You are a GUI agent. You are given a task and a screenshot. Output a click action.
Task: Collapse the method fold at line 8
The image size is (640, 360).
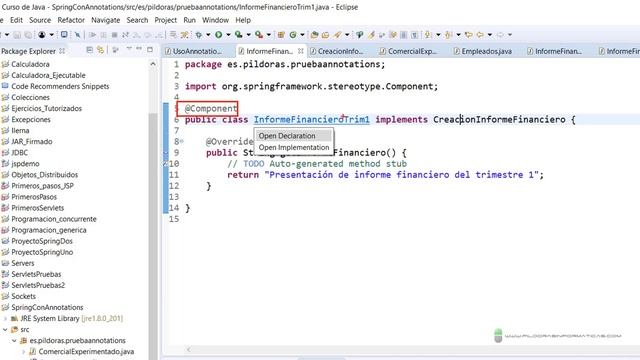click(182, 141)
